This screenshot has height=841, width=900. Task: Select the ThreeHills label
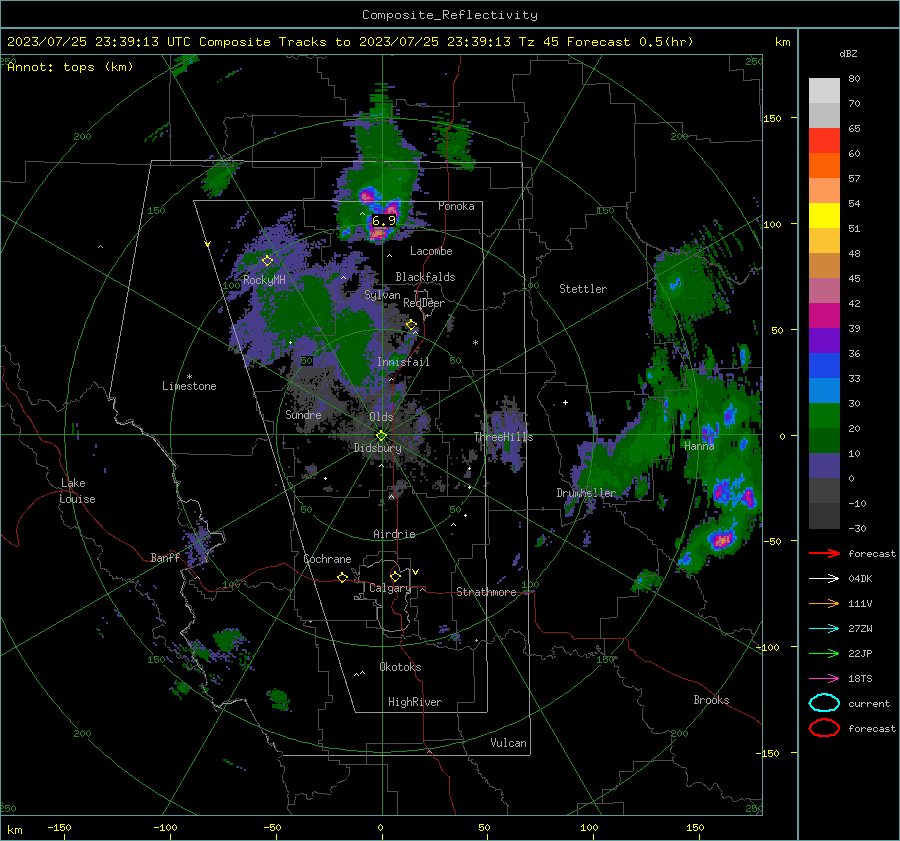click(503, 437)
